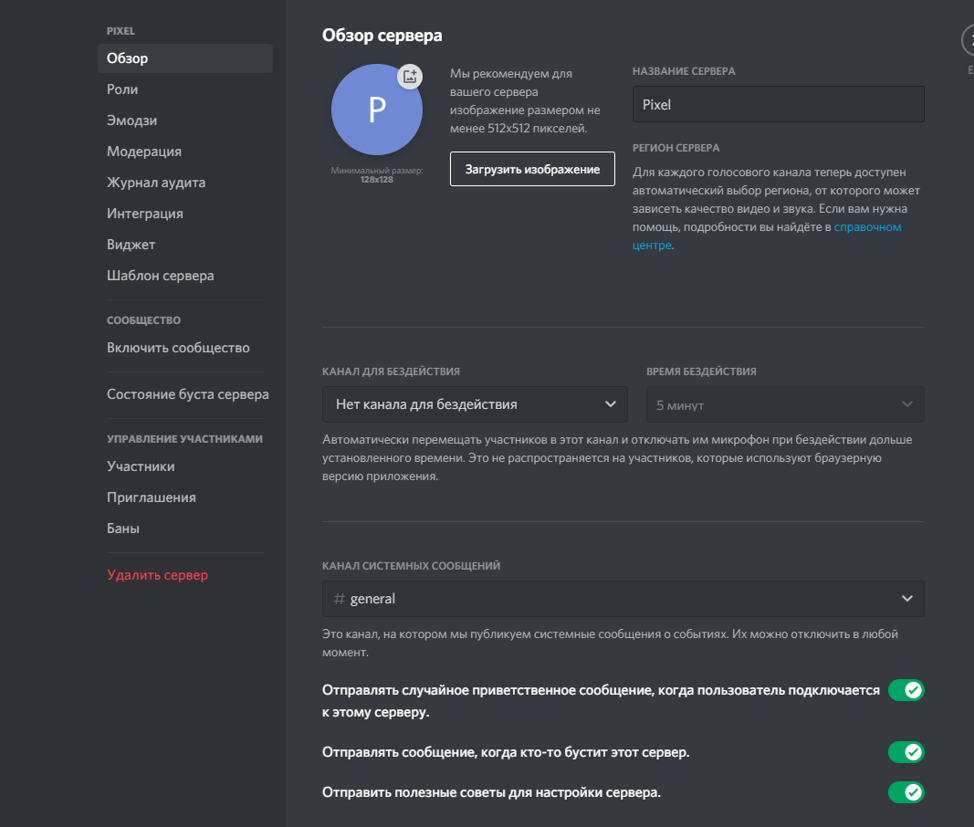Click the upload image icon on server avatar

click(x=409, y=77)
